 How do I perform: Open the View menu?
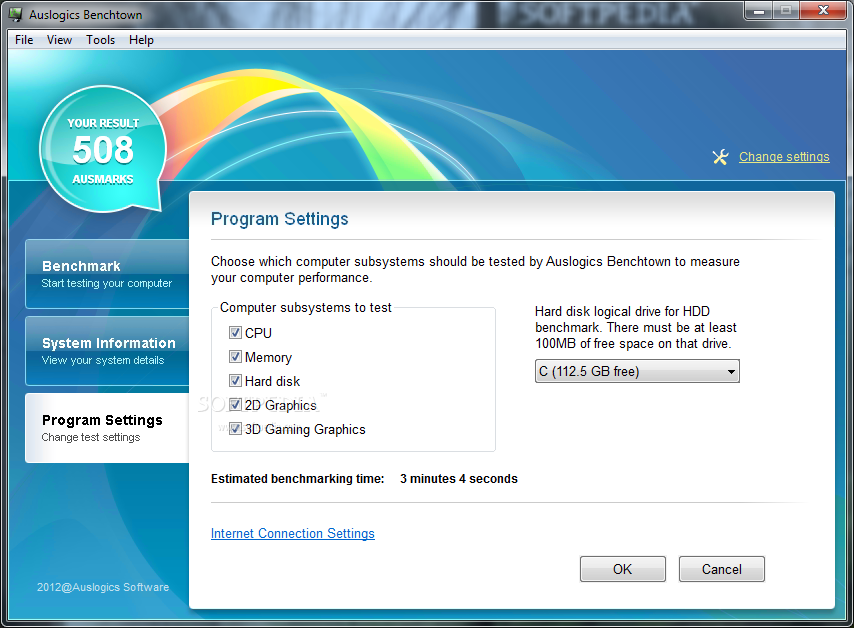pos(59,40)
